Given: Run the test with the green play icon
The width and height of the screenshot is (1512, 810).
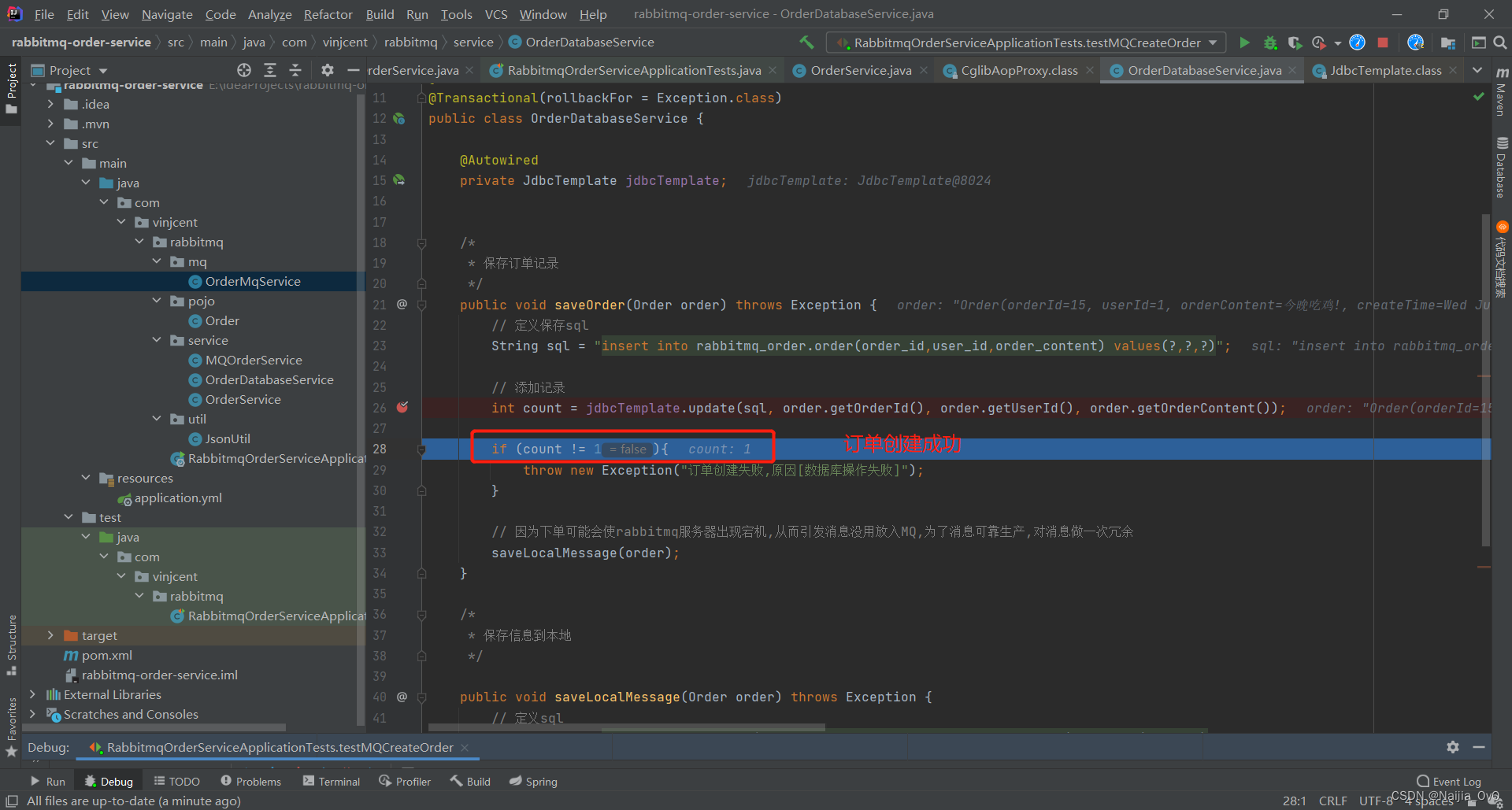Looking at the screenshot, I should pos(1244,43).
